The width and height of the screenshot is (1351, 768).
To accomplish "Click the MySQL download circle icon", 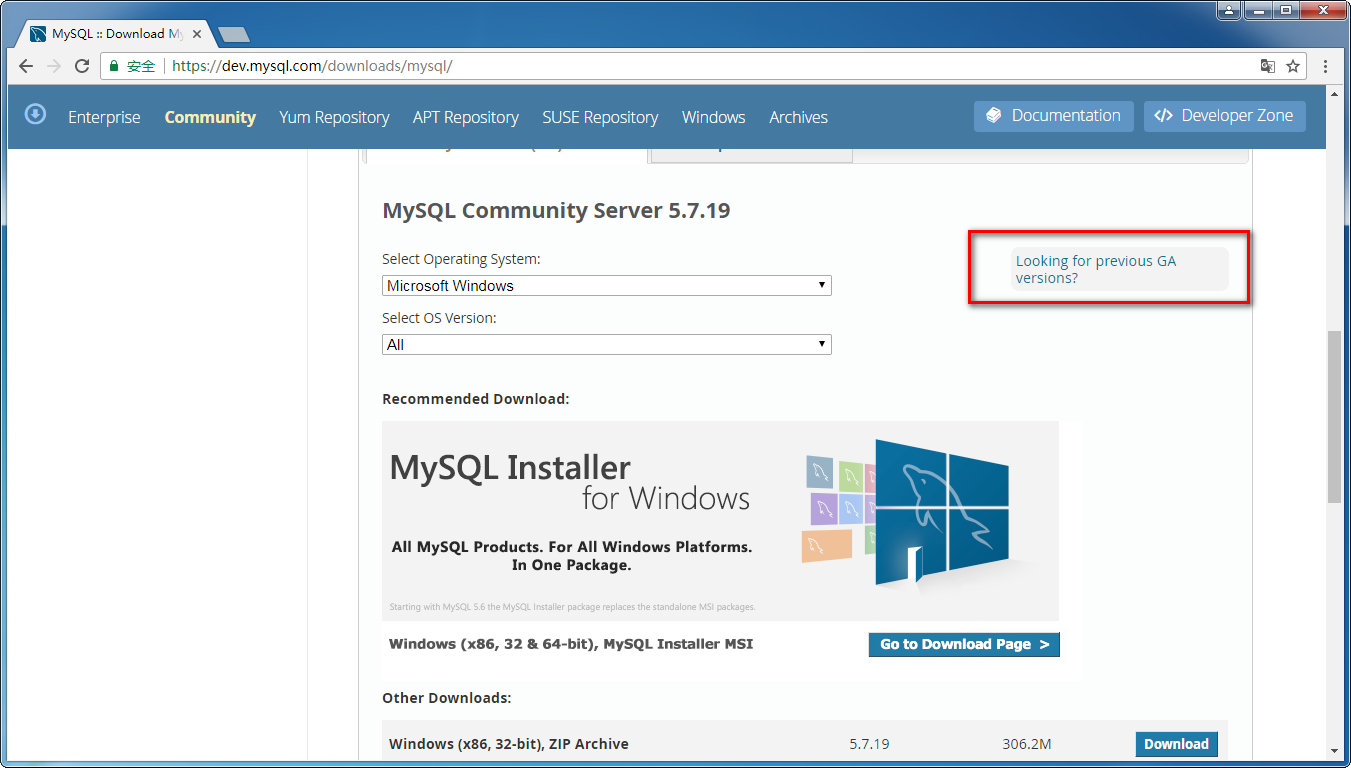I will point(35,114).
